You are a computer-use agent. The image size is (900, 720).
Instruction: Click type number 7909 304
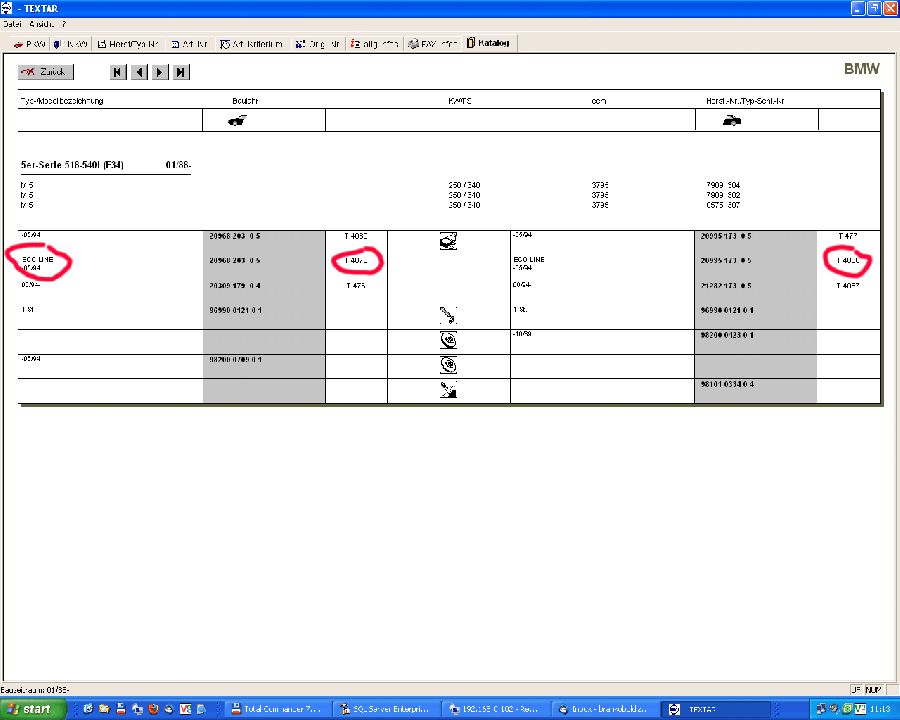point(723,185)
